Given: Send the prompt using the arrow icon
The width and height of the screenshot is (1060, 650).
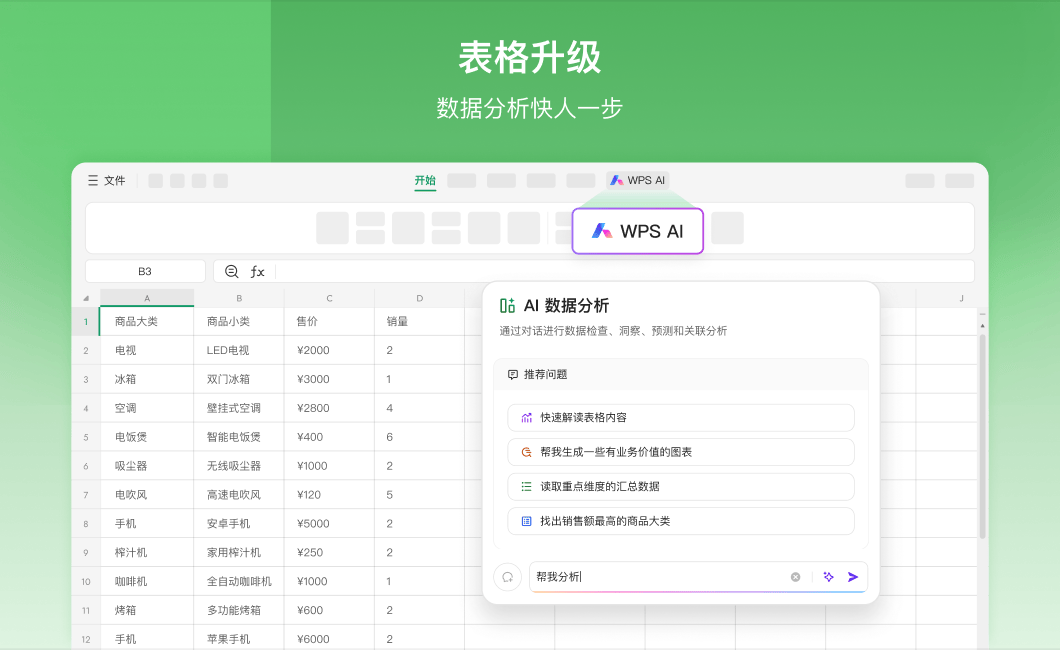Looking at the screenshot, I should click(x=853, y=576).
